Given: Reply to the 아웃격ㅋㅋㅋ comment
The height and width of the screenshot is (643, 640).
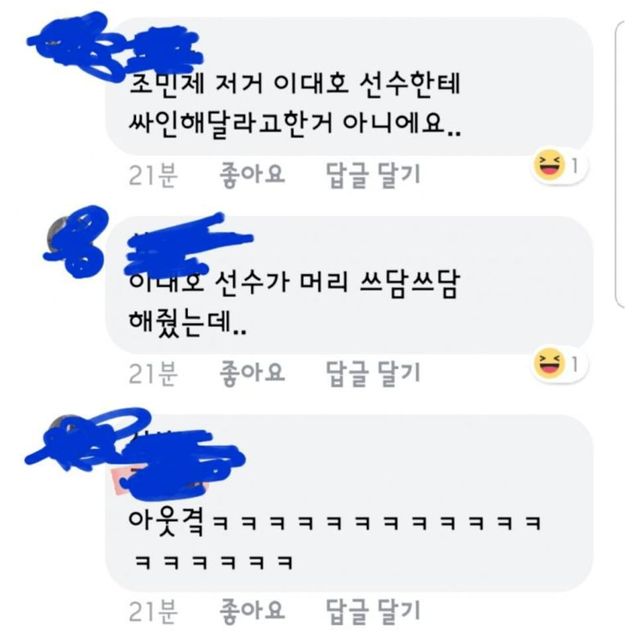Looking at the screenshot, I should [373, 611].
